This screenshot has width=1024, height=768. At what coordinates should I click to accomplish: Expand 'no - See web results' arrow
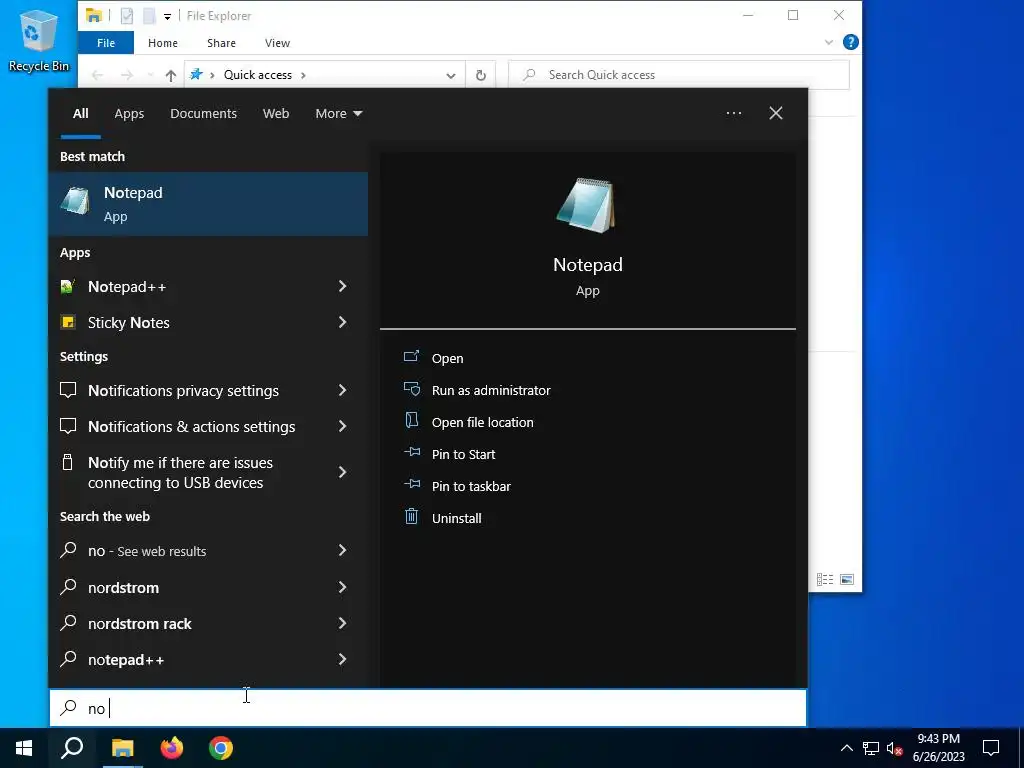pyautogui.click(x=342, y=551)
